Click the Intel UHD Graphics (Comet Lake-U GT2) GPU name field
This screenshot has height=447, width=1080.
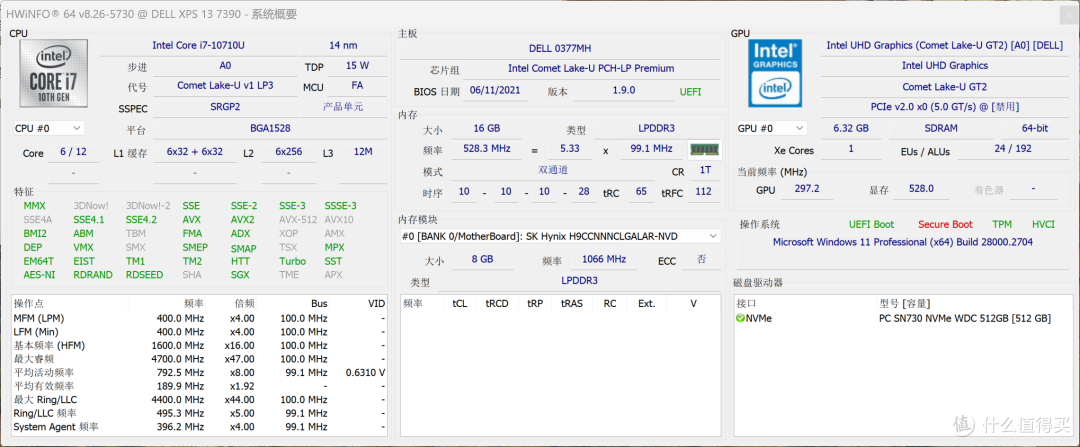click(x=944, y=45)
